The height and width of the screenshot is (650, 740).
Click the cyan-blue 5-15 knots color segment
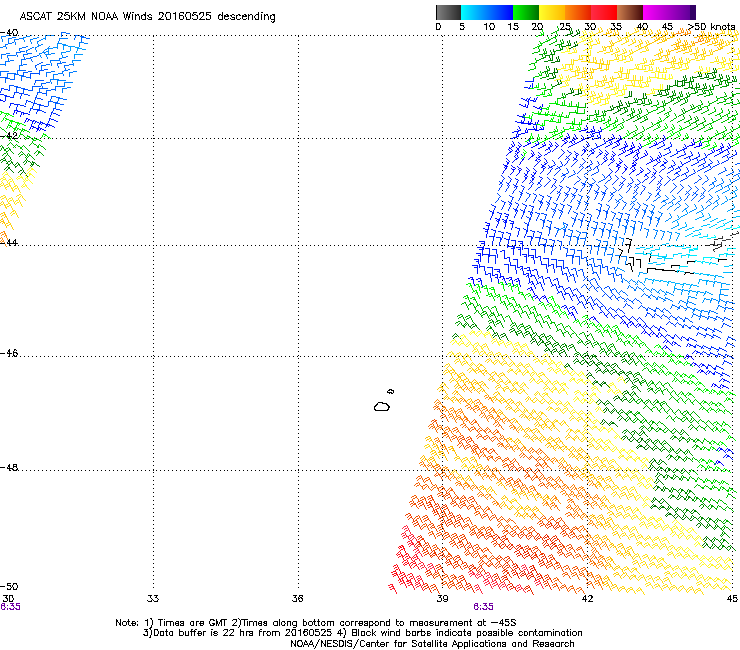(x=487, y=12)
